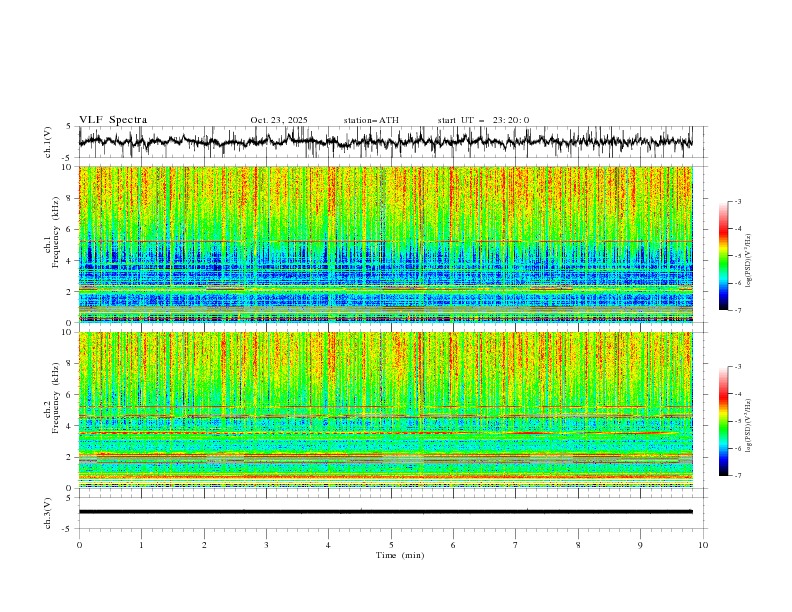The width and height of the screenshot is (792, 612).
Task: Click the "VLF Spectra" title text
Action: click(113, 120)
